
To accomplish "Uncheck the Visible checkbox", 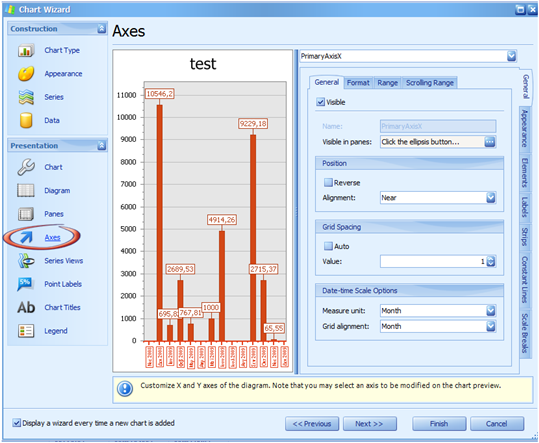I will click(x=320, y=102).
